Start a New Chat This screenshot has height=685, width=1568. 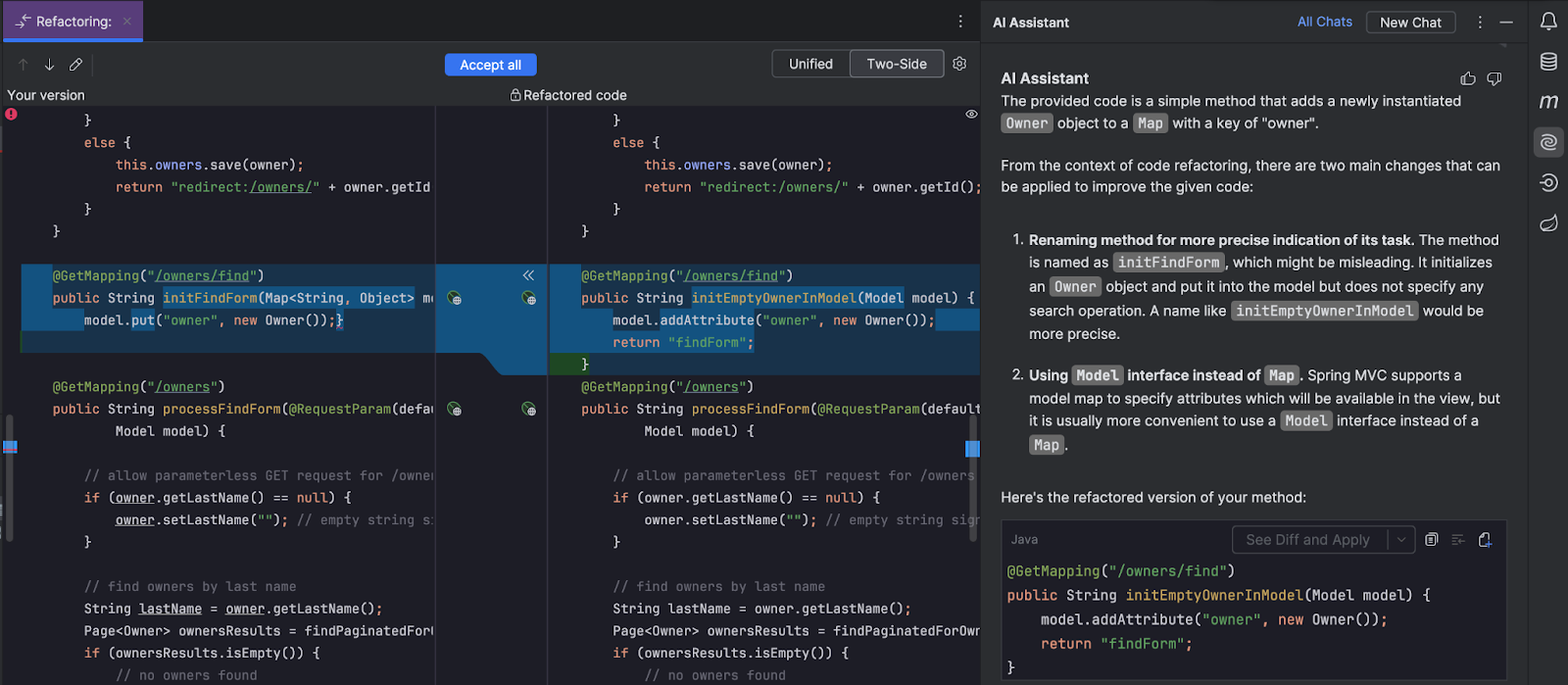pos(1410,22)
